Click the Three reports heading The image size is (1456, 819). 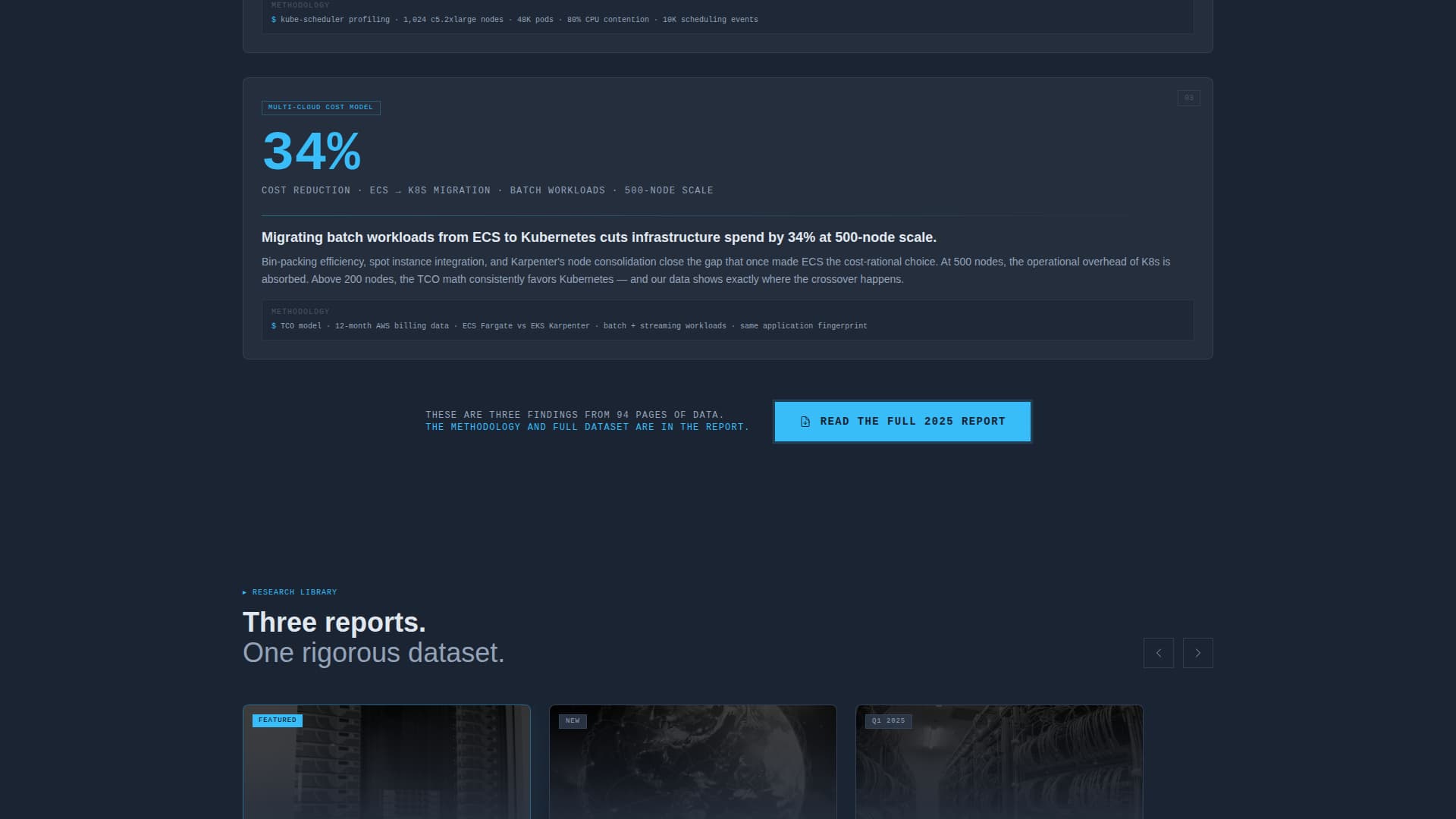334,623
